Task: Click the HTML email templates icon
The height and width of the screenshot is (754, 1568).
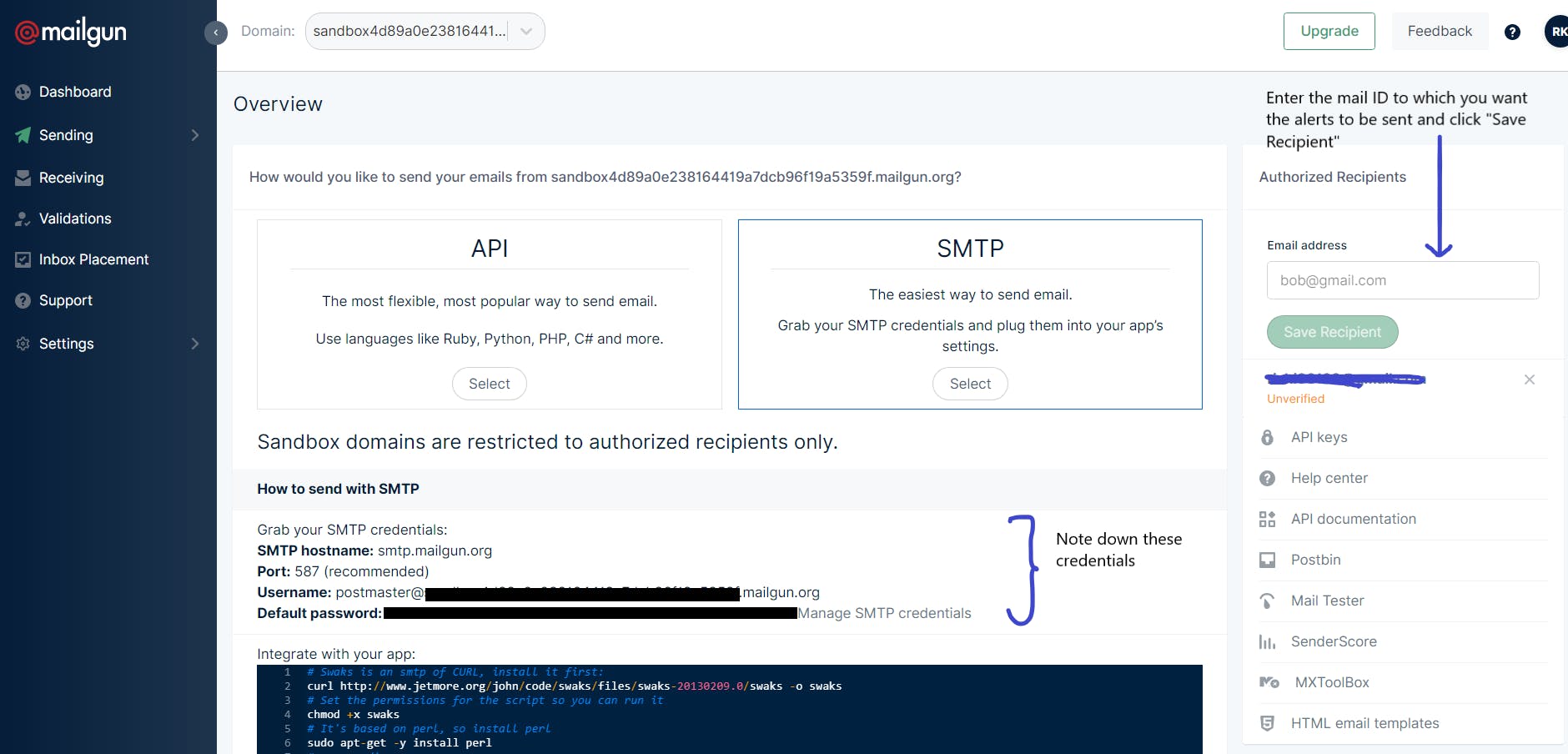Action: tap(1267, 723)
